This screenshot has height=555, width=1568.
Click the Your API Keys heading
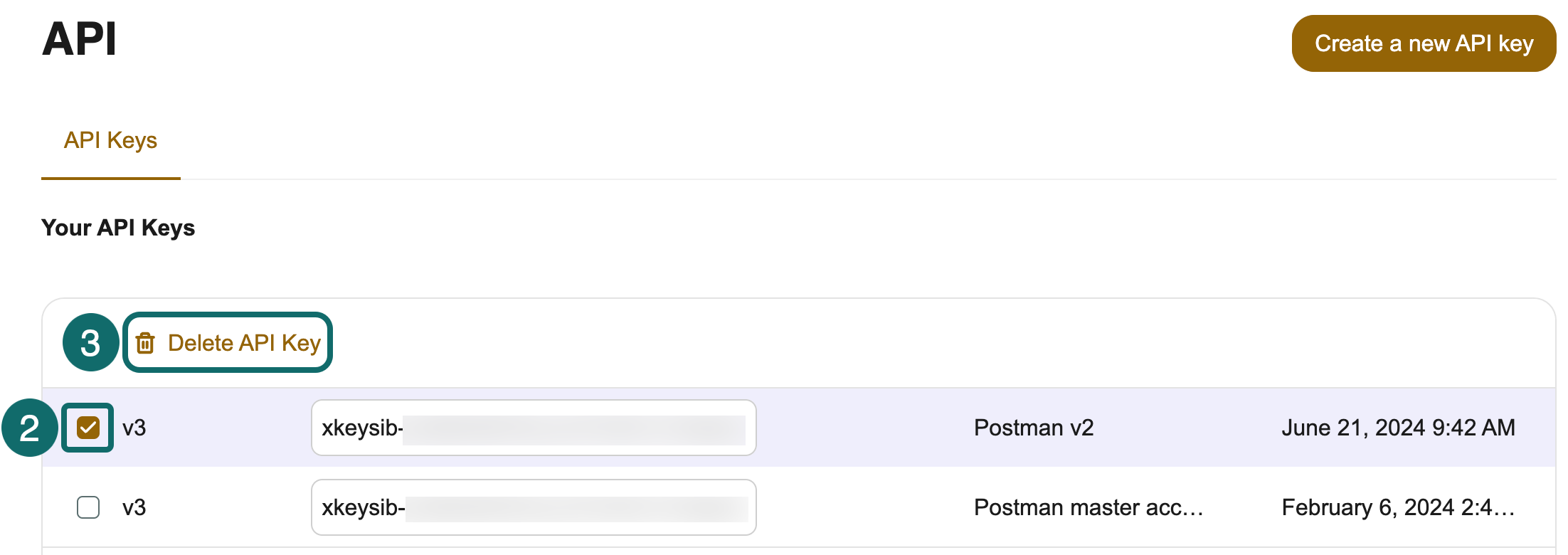(x=118, y=228)
